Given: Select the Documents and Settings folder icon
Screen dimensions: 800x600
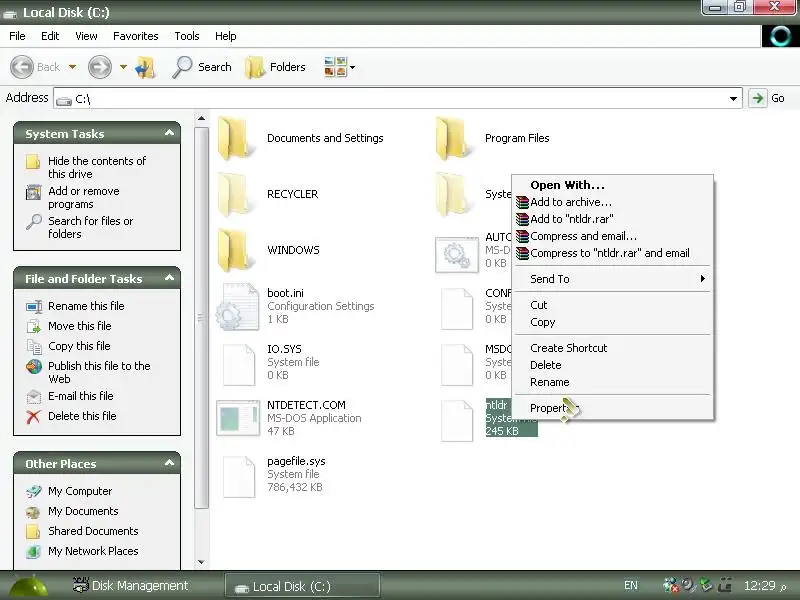Looking at the screenshot, I should coord(236,138).
